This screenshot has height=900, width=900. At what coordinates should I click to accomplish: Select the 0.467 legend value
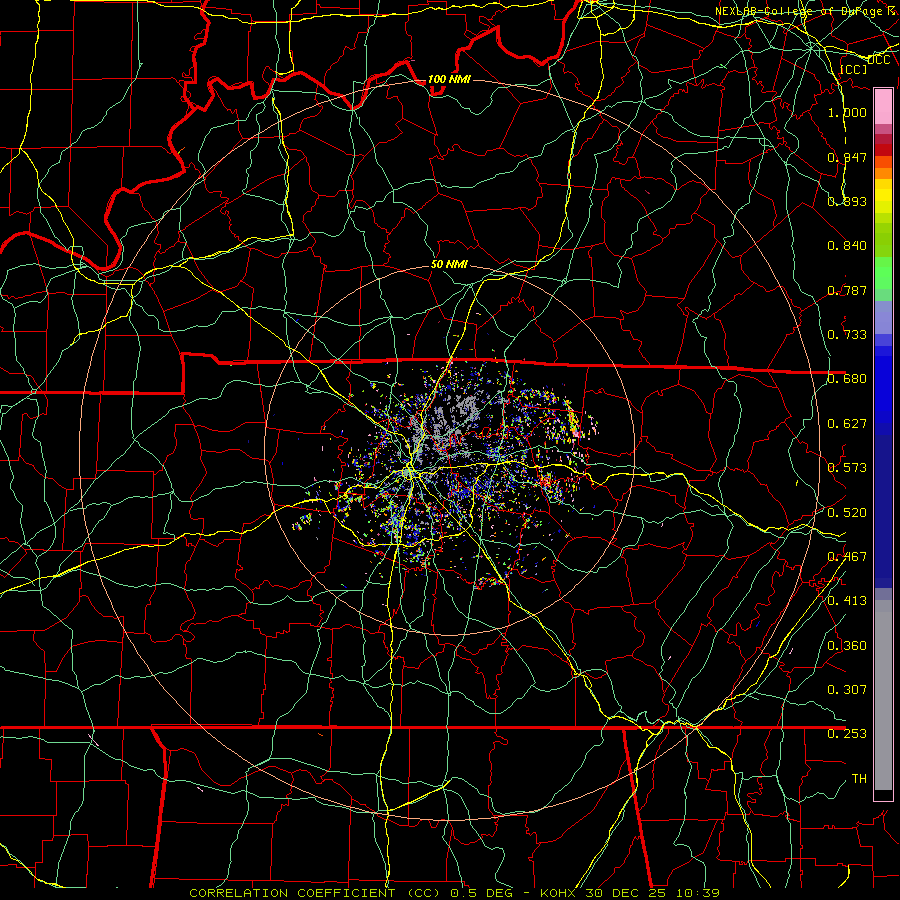pos(847,557)
